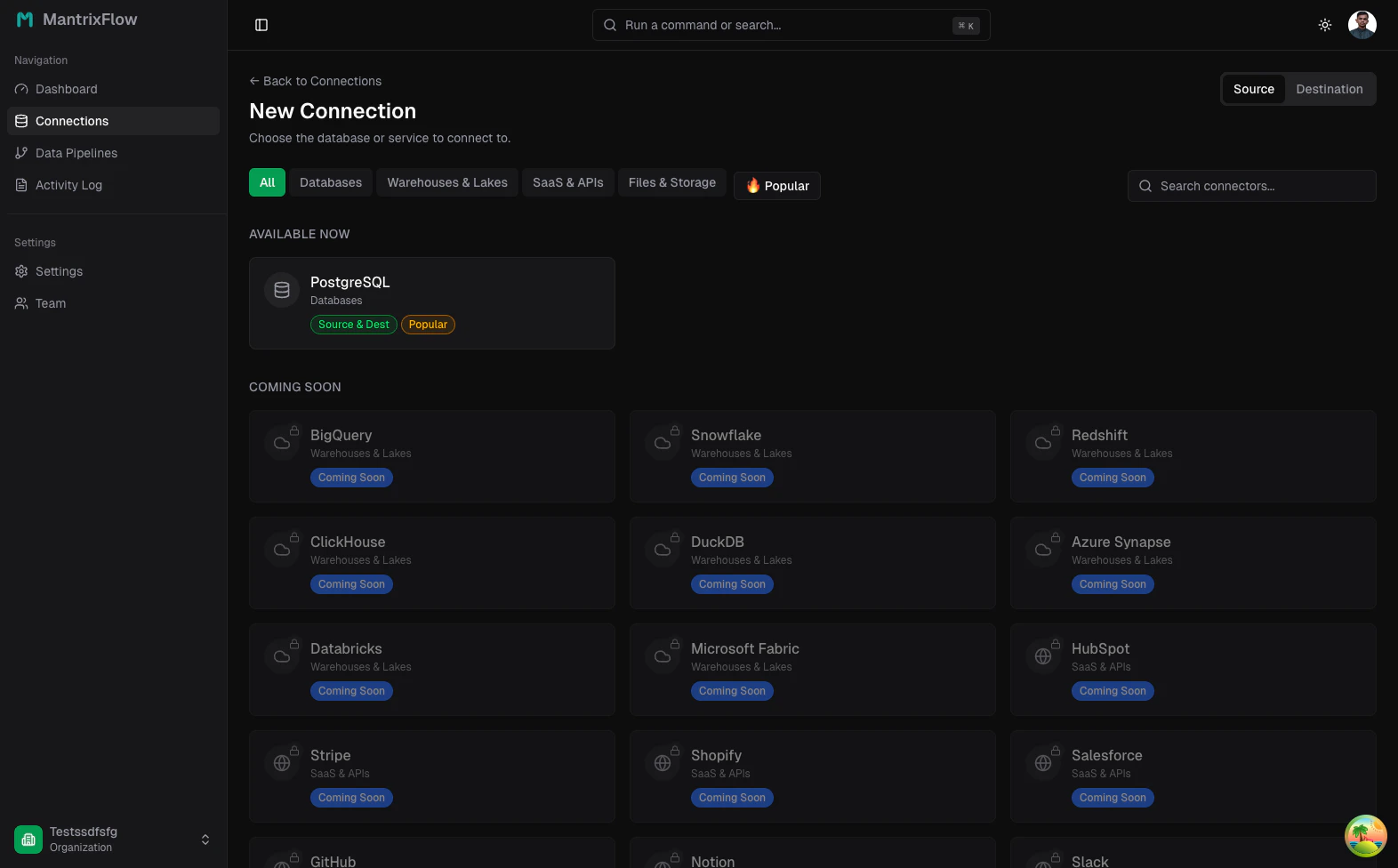Open Data Pipelines in the navigation
The height and width of the screenshot is (868, 1398).
[x=113, y=153]
